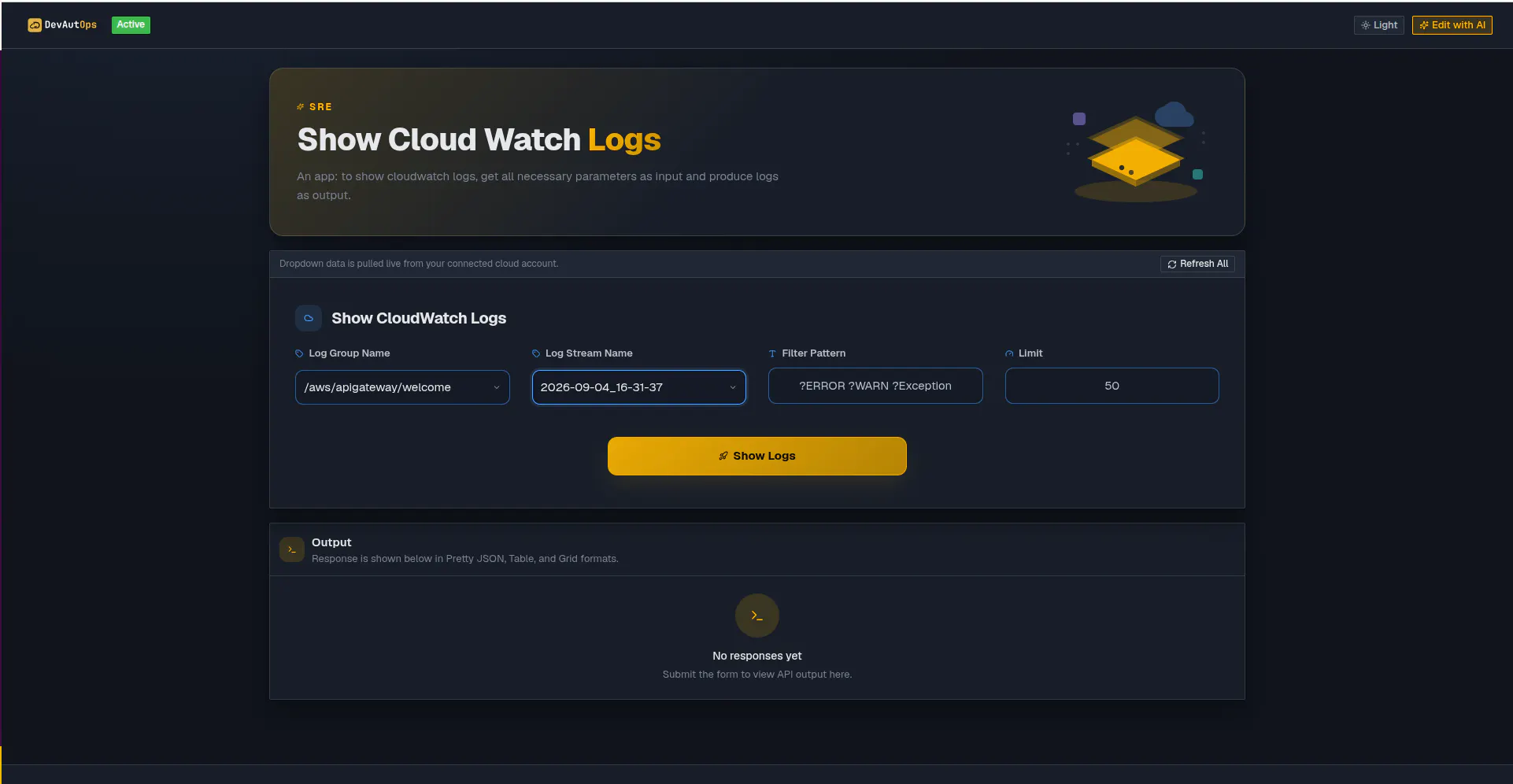Click the 'Response is shown below' description text
The width and height of the screenshot is (1513, 784).
[x=464, y=559]
